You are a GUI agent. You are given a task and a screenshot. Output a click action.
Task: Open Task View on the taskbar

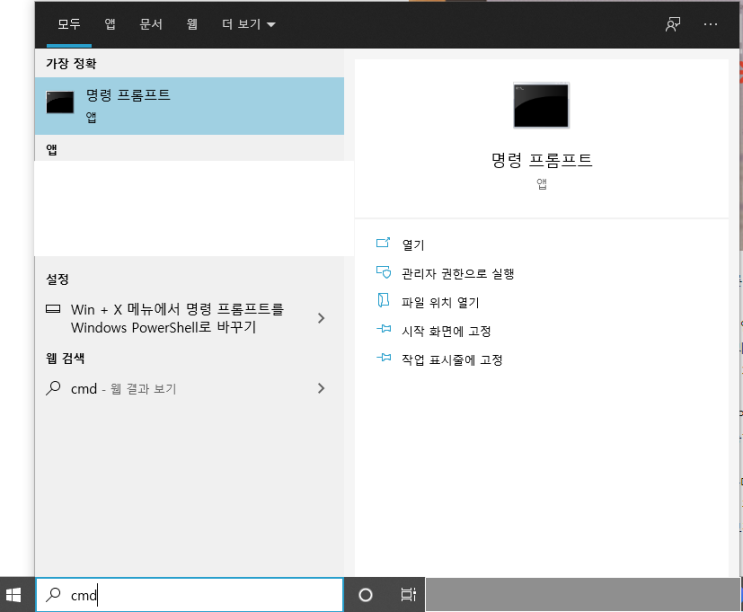tap(408, 594)
